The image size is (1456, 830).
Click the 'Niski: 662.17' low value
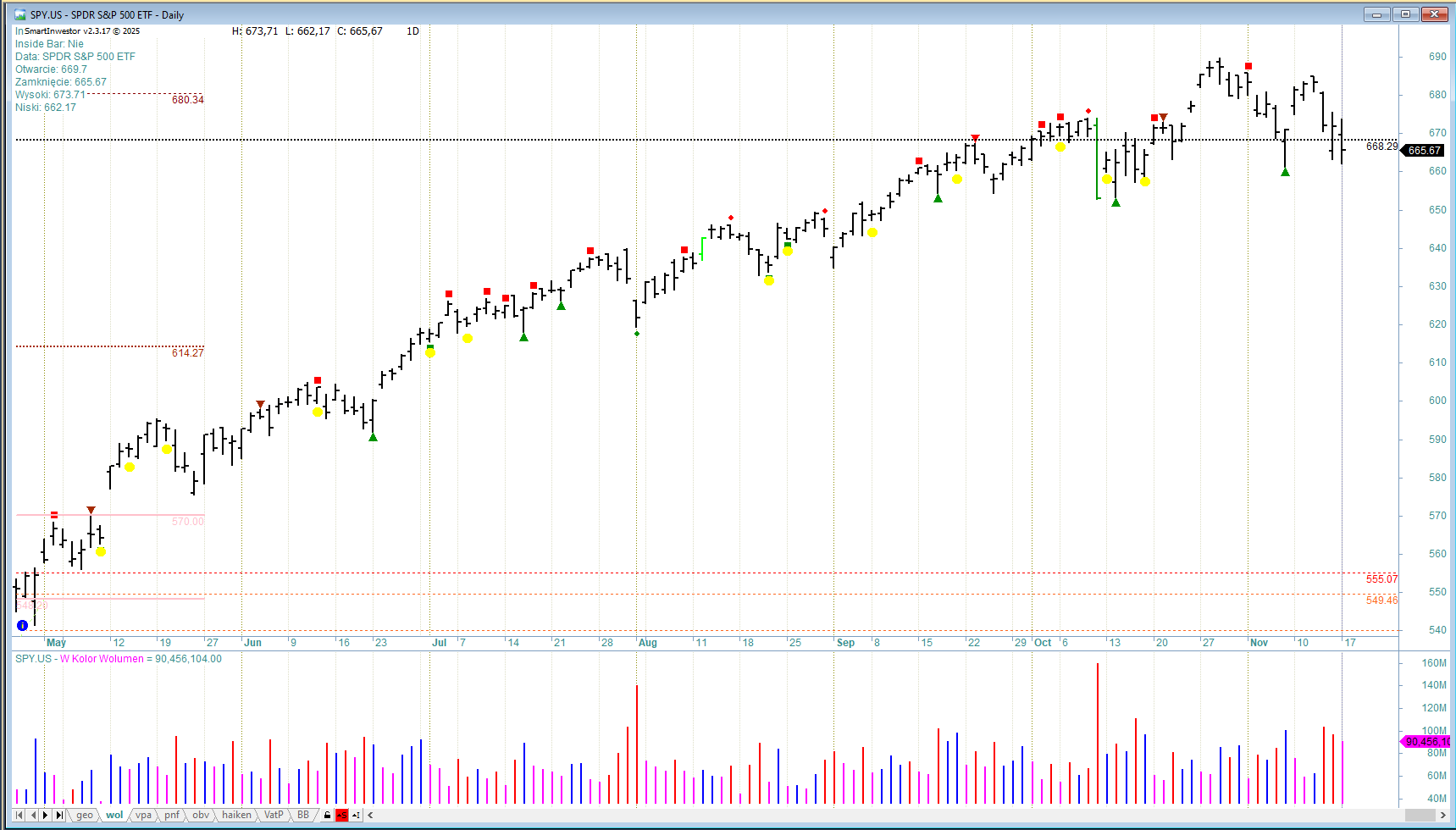[x=46, y=108]
